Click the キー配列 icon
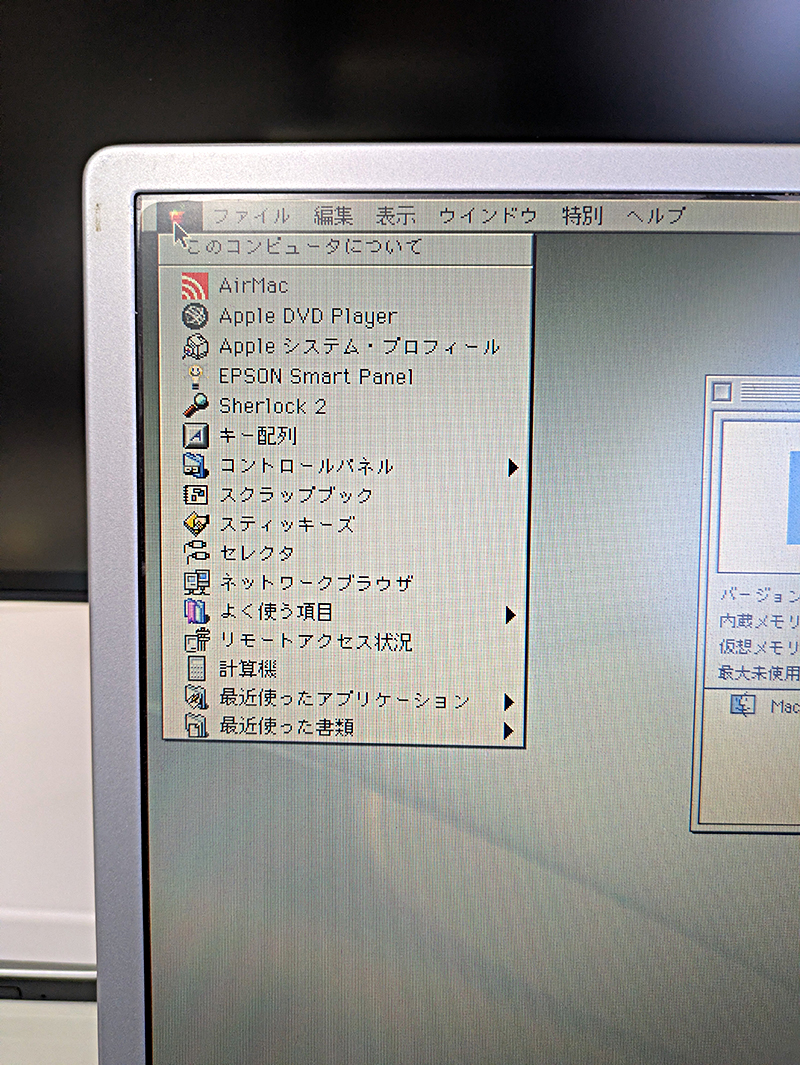Image resolution: width=800 pixels, height=1065 pixels. (195, 436)
